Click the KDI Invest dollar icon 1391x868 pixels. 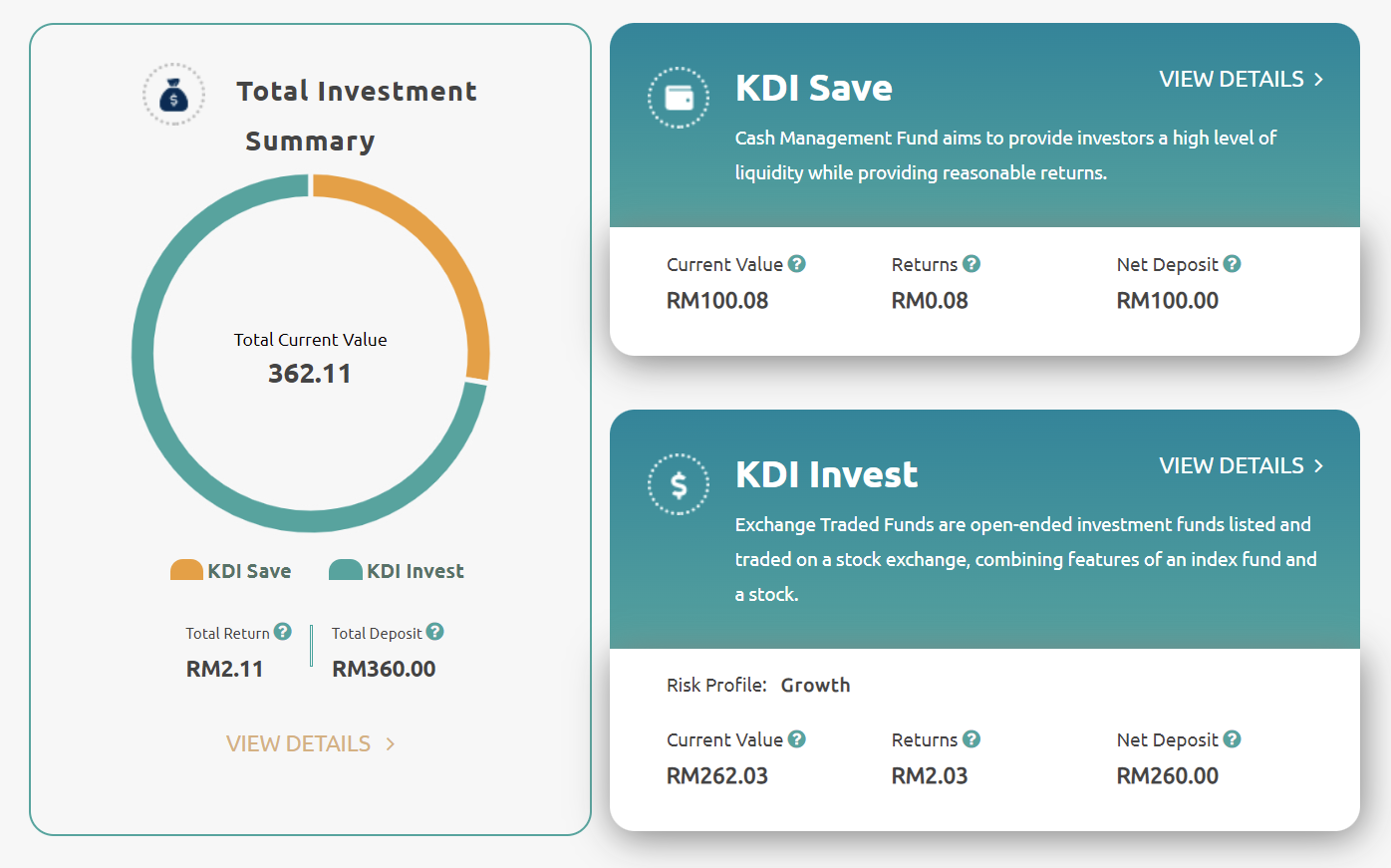click(x=679, y=484)
